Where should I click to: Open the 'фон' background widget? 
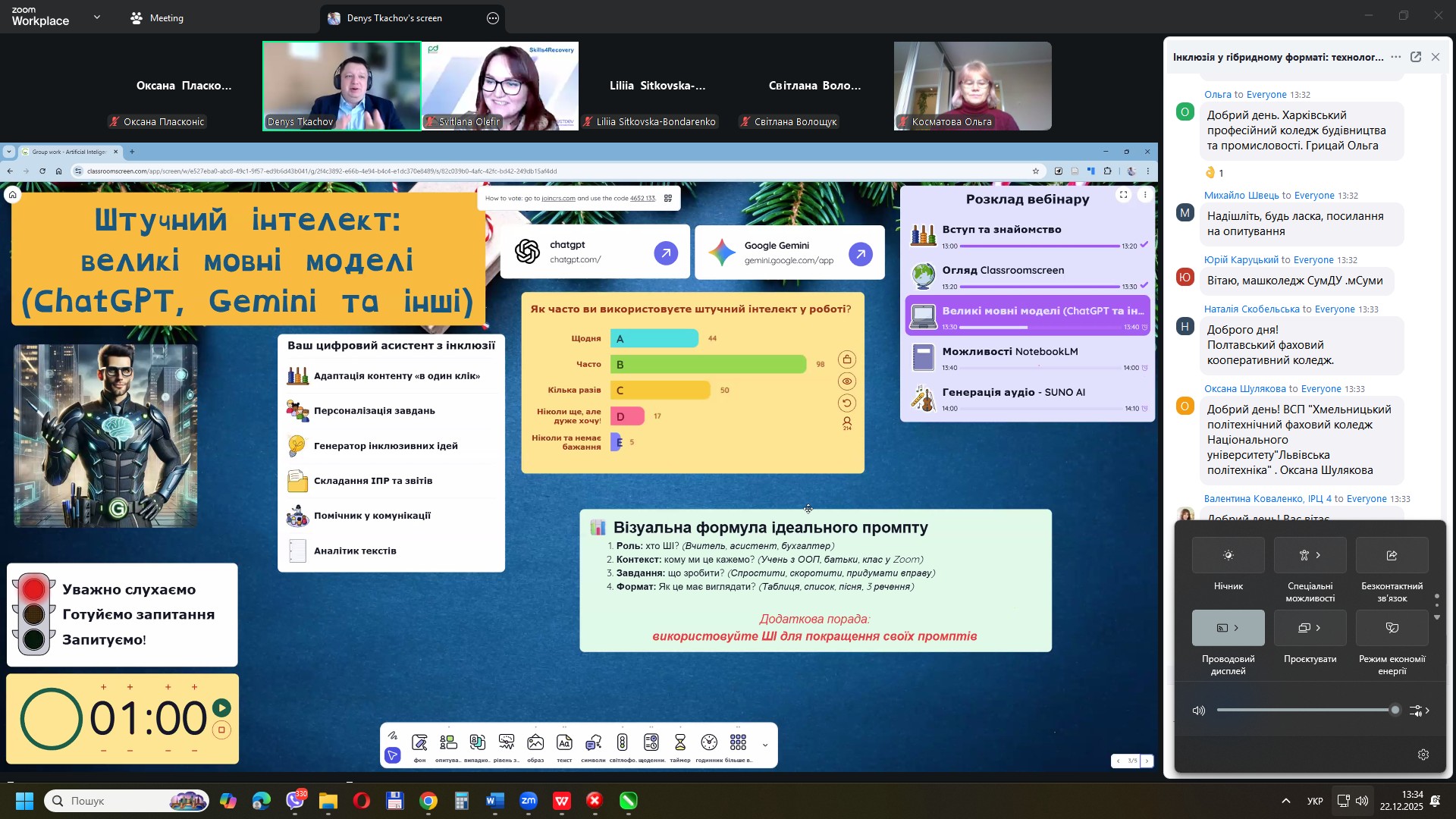click(419, 746)
